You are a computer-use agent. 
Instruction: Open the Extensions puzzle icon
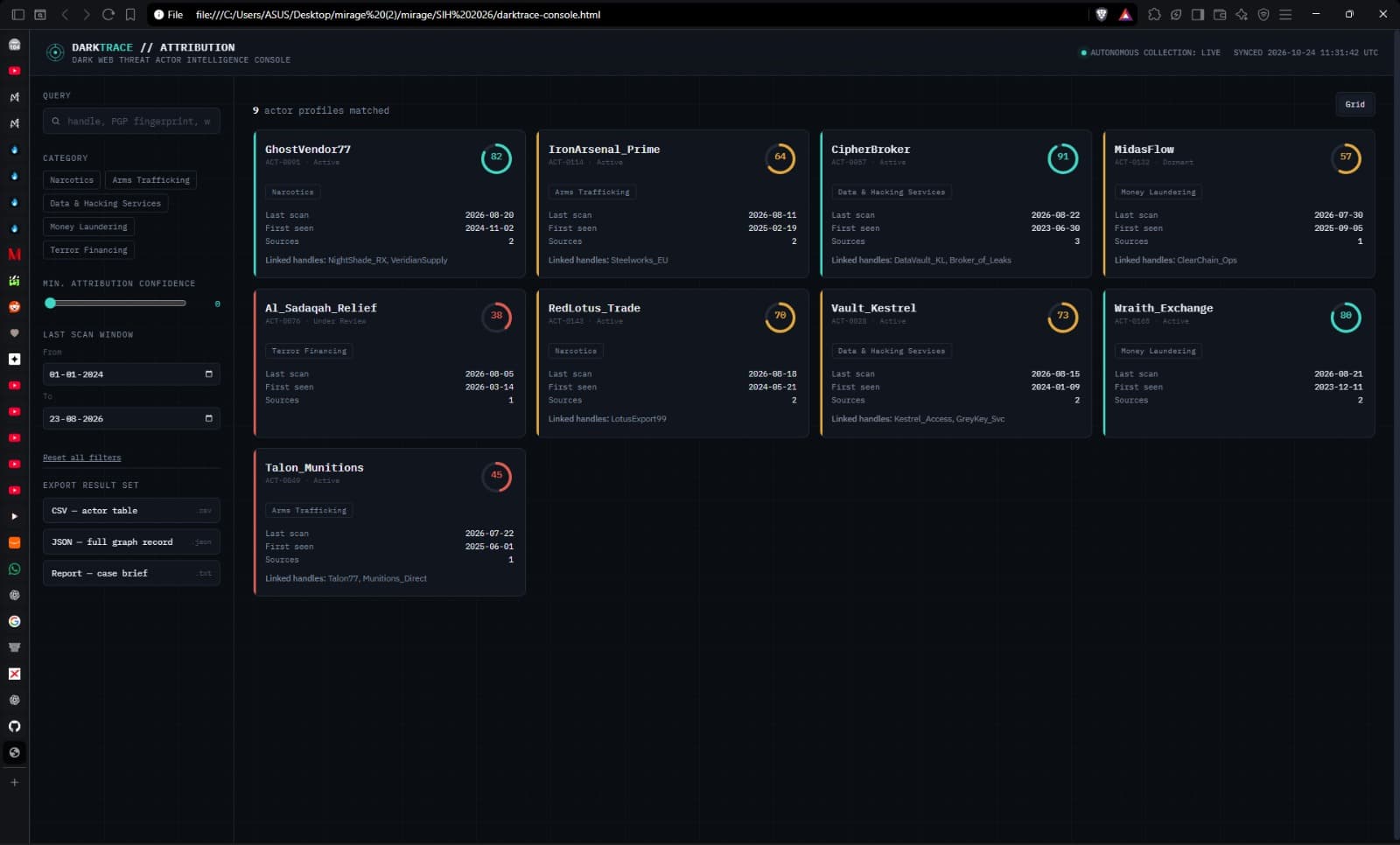1154,14
